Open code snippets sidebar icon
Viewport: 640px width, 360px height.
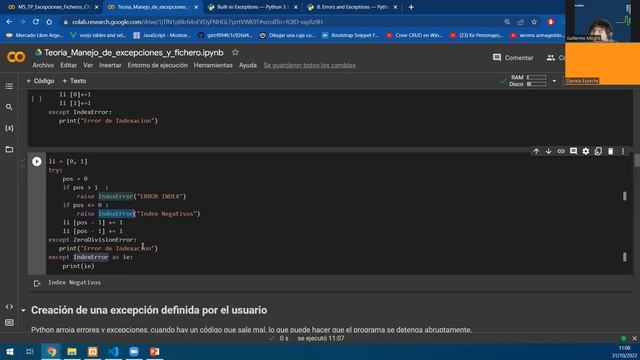pos(9,307)
